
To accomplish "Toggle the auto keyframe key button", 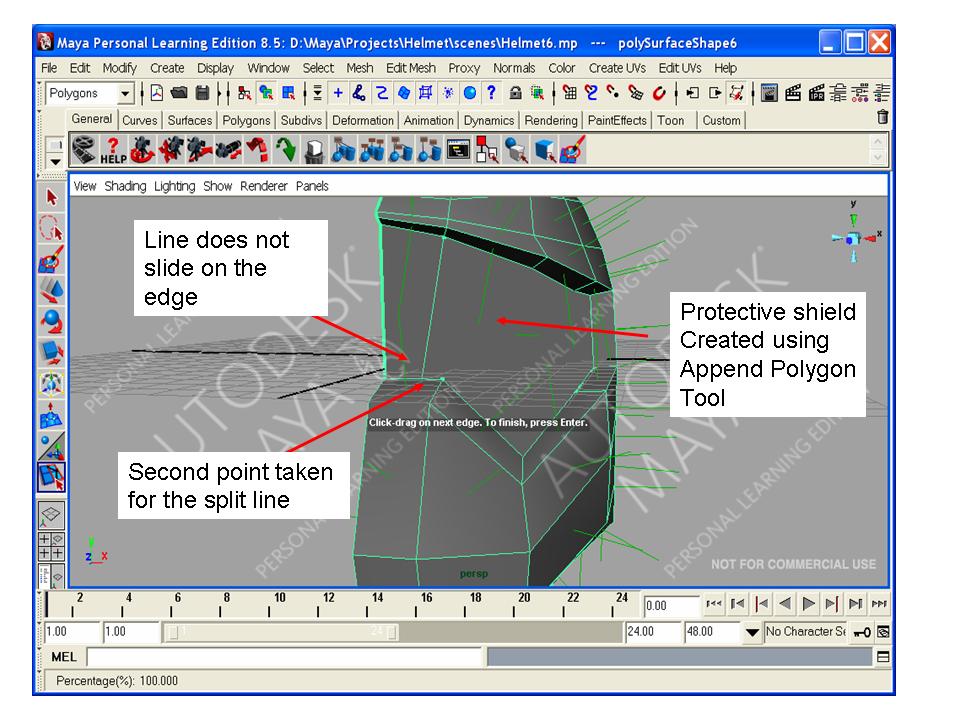I will click(x=862, y=632).
